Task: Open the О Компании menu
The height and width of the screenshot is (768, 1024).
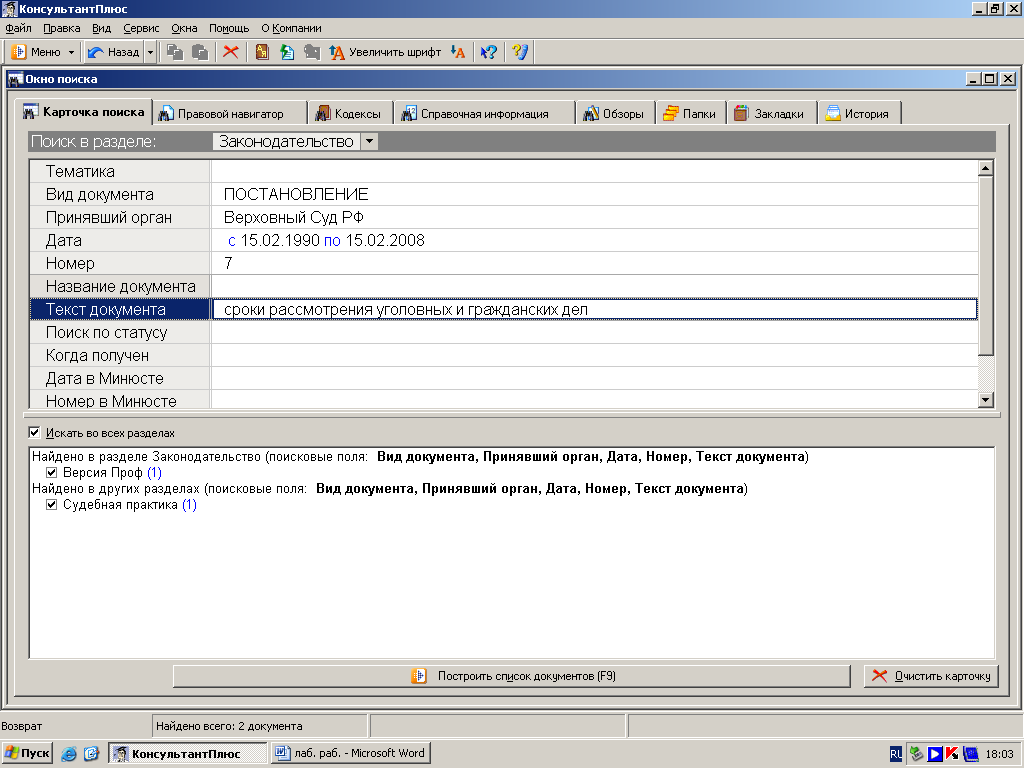Action: click(x=291, y=28)
